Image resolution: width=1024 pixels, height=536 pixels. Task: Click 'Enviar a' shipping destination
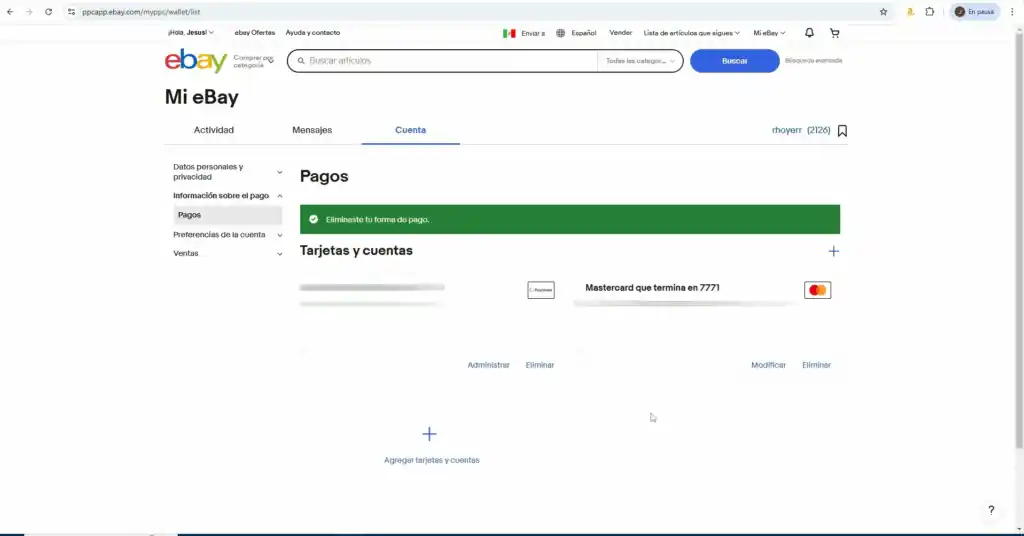click(533, 33)
